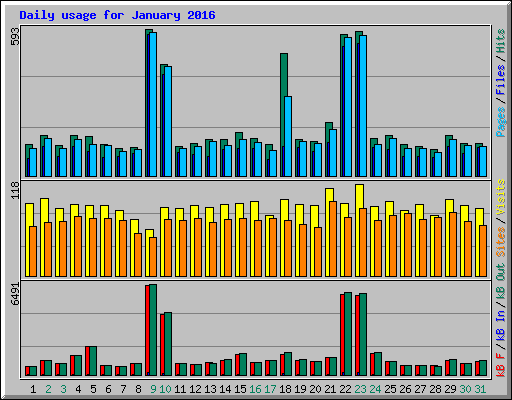This screenshot has width=512, height=400.
Task: Click the day 22 green kB Out bar
Action: pyautogui.click(x=348, y=334)
